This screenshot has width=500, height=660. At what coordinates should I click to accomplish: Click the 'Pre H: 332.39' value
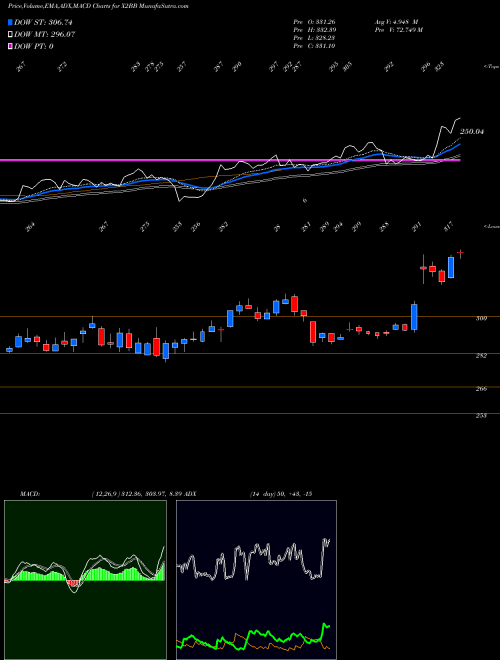pos(314,30)
